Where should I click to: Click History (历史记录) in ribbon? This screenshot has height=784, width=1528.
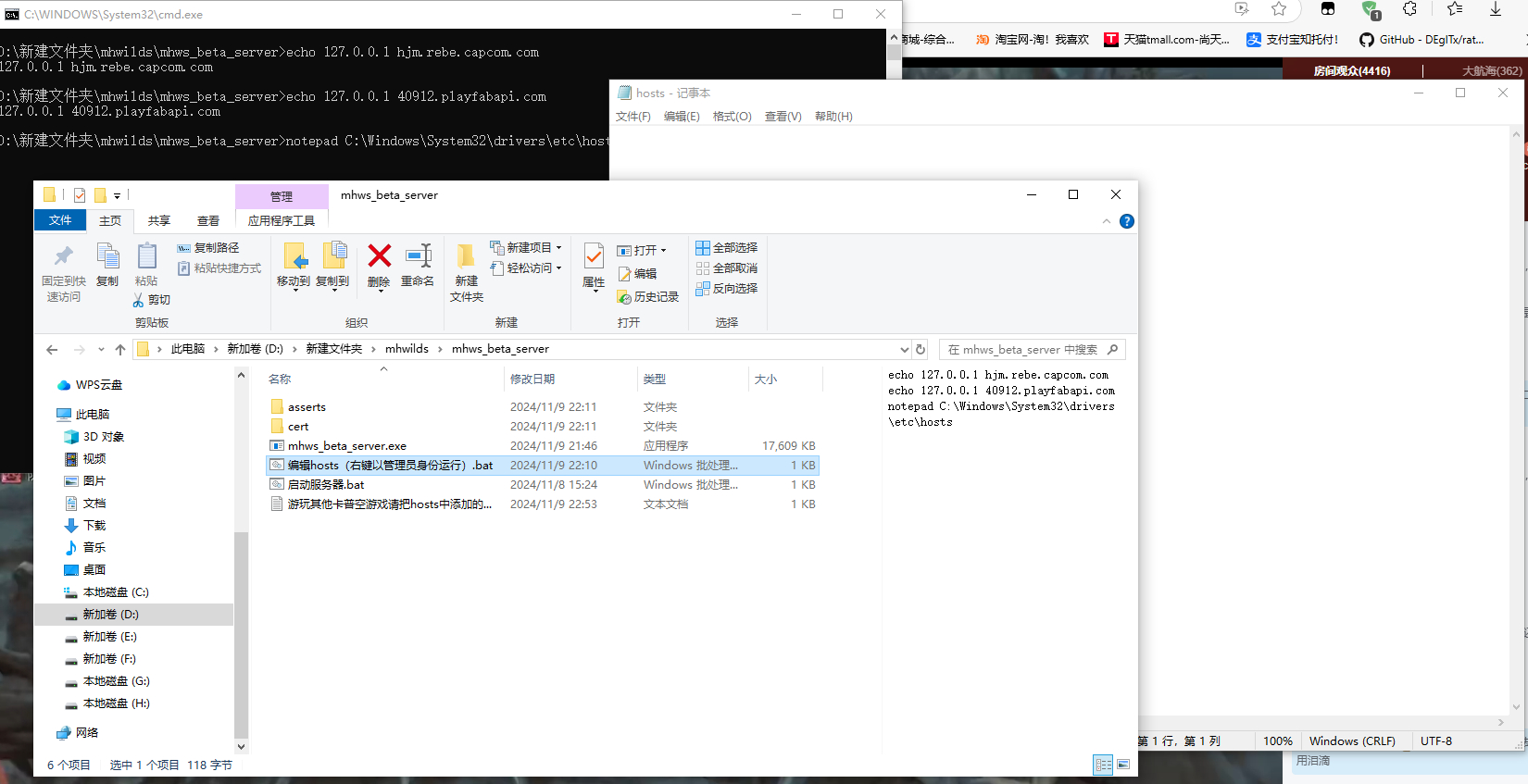[x=648, y=297]
